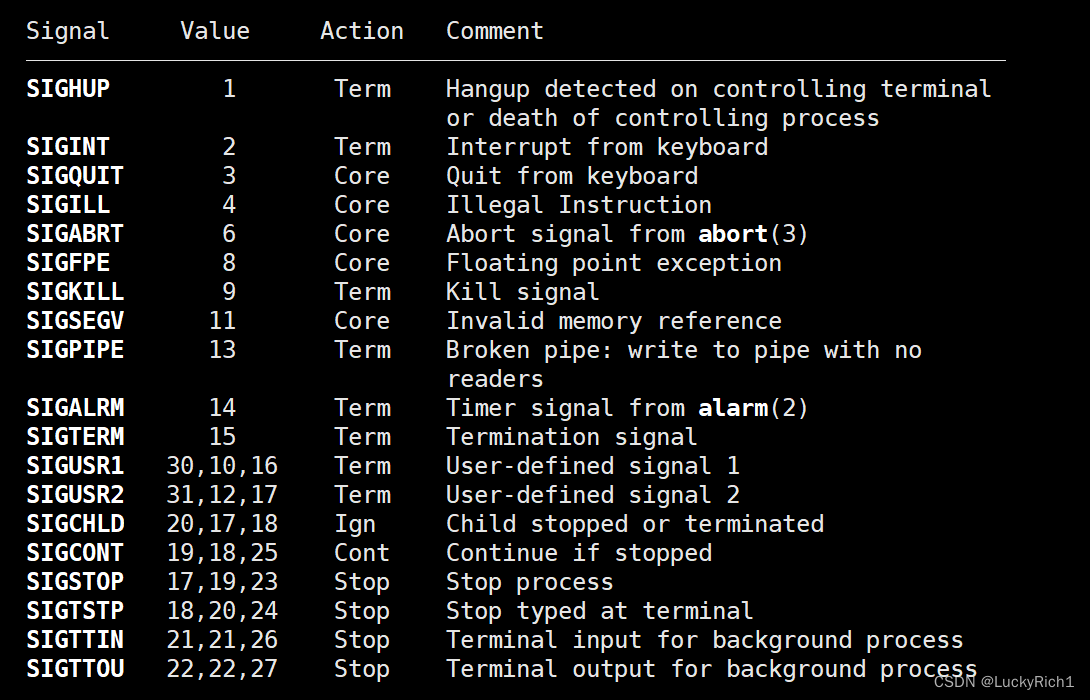Click the 'Broken pipe: write to pipe' comment

click(628, 351)
